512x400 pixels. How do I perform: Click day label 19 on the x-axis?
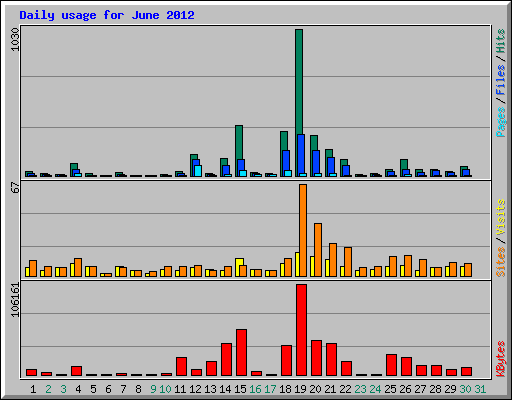click(300, 389)
